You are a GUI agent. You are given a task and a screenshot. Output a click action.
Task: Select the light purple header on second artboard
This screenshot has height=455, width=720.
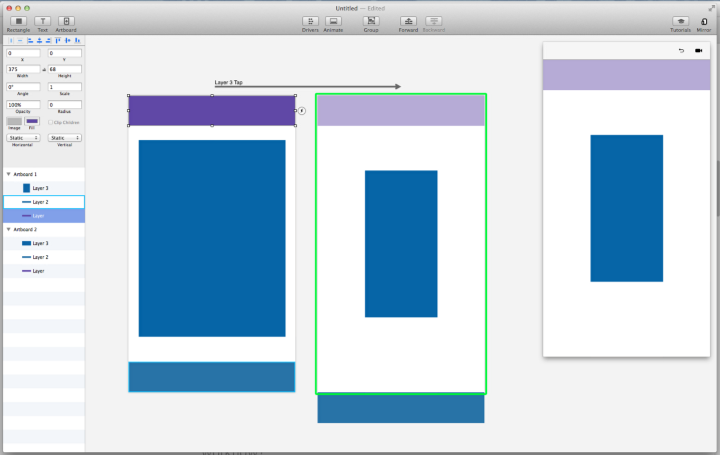(401, 111)
